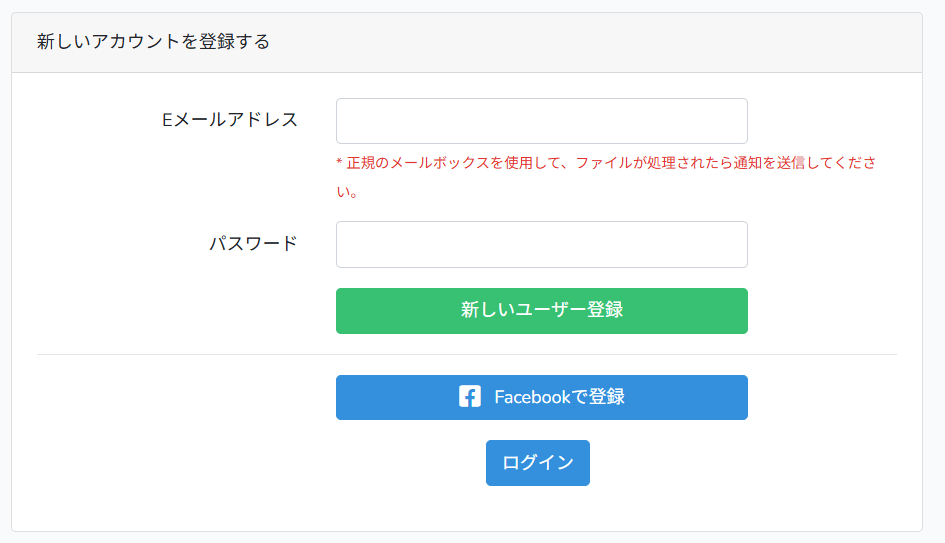Open the ログイン page button

pyautogui.click(x=537, y=463)
